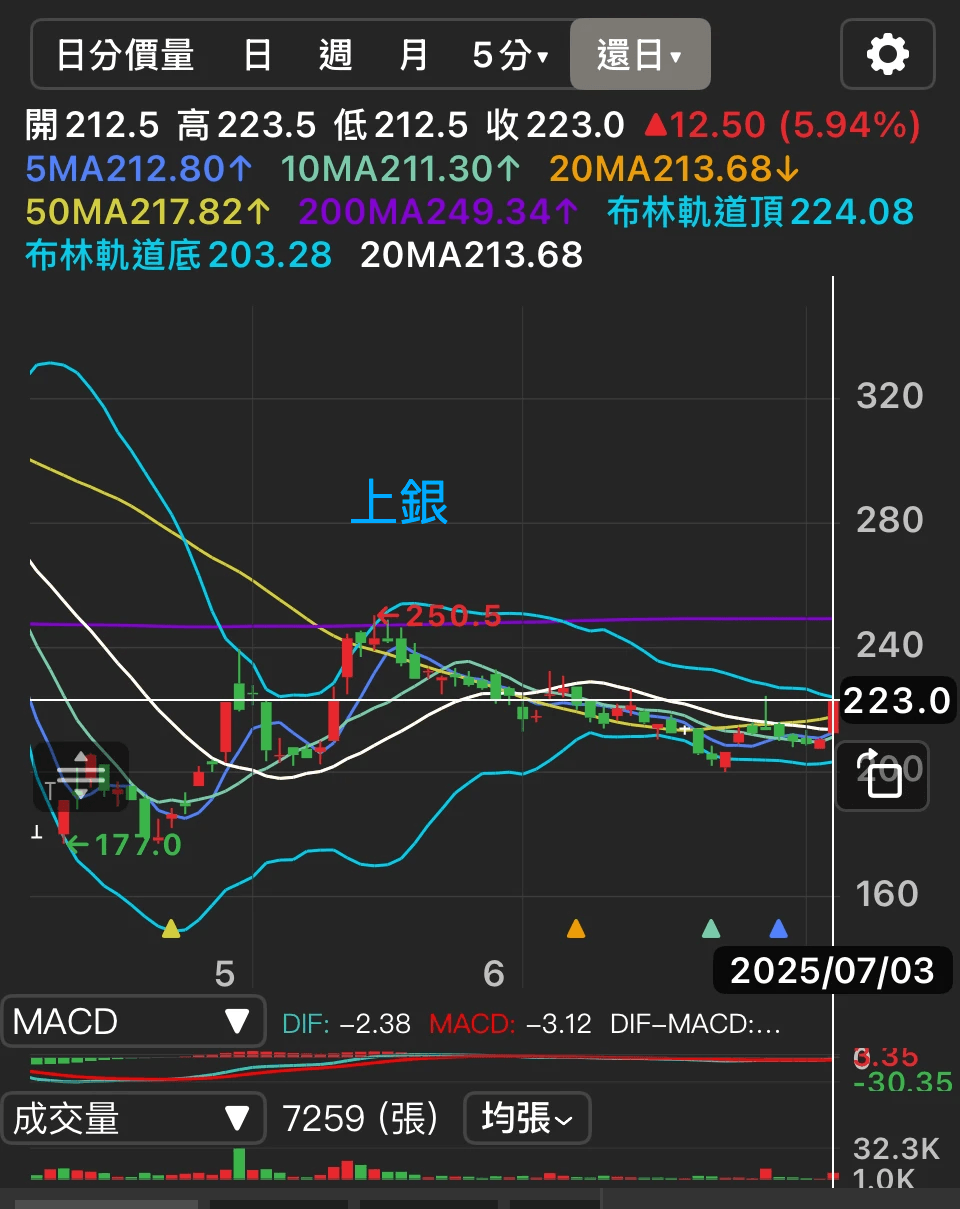960x1209 pixels.
Task: Open chart settings gear icon
Action: pos(888,54)
